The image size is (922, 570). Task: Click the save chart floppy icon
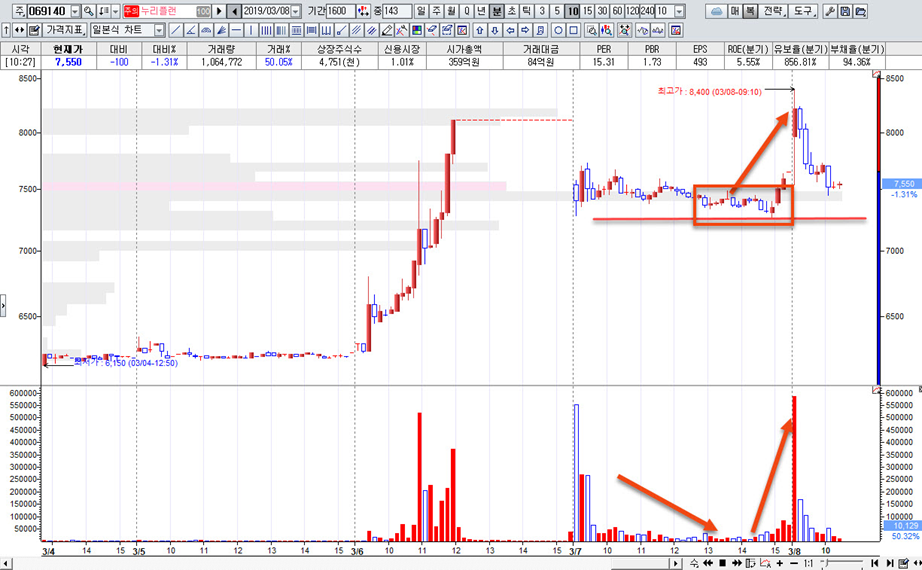[x=845, y=11]
